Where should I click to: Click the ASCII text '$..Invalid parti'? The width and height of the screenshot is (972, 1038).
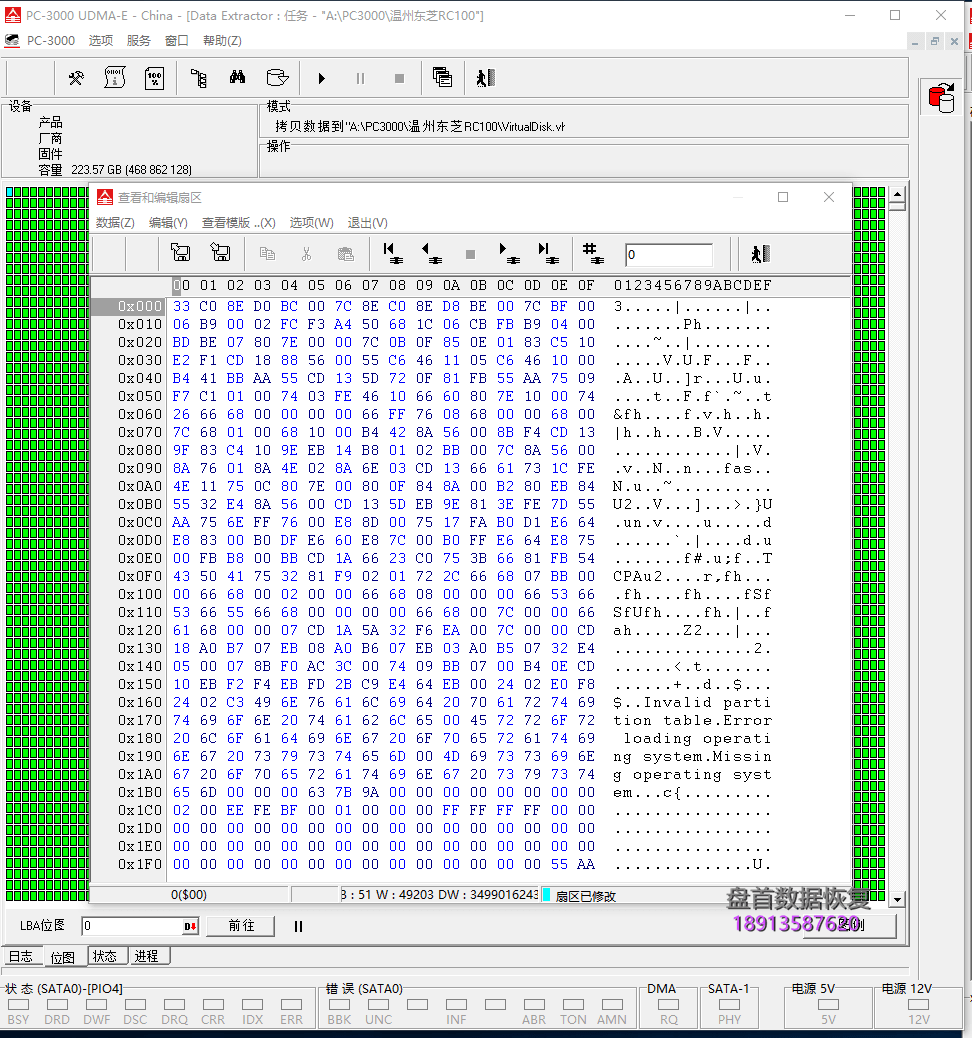692,702
